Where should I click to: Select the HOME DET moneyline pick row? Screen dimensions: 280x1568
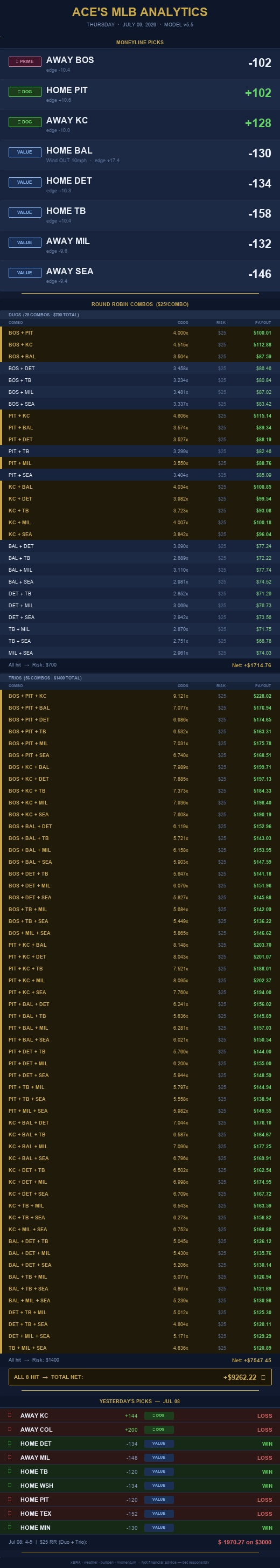pos(140,184)
